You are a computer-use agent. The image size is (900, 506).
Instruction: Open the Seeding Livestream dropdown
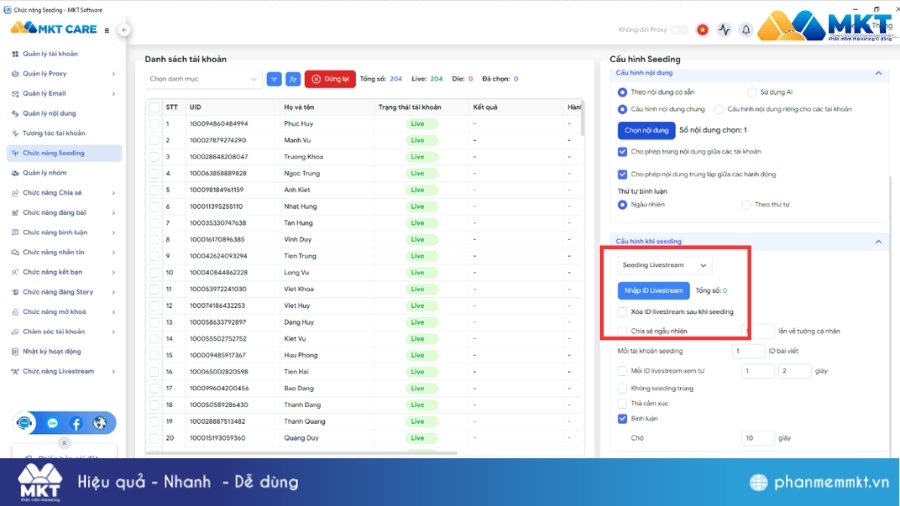(x=665, y=265)
